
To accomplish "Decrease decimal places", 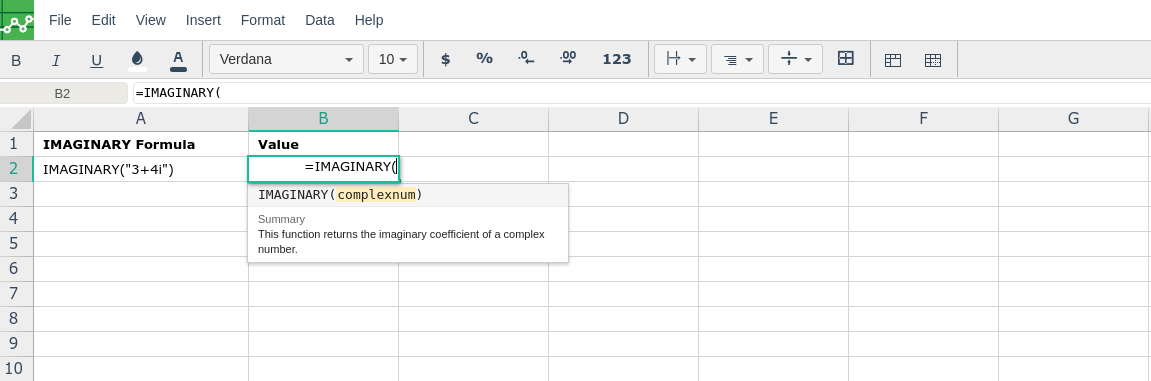I will click(526, 59).
